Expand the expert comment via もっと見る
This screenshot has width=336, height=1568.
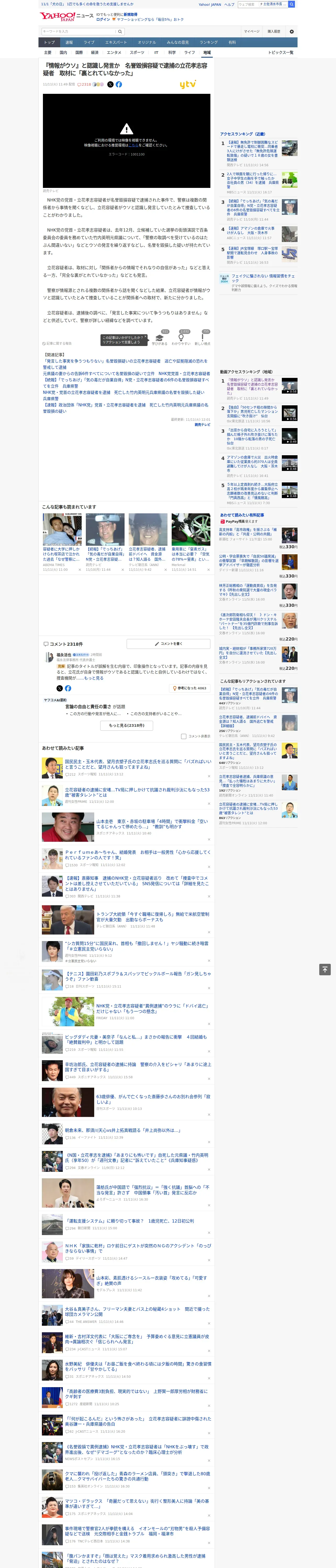tap(94, 678)
